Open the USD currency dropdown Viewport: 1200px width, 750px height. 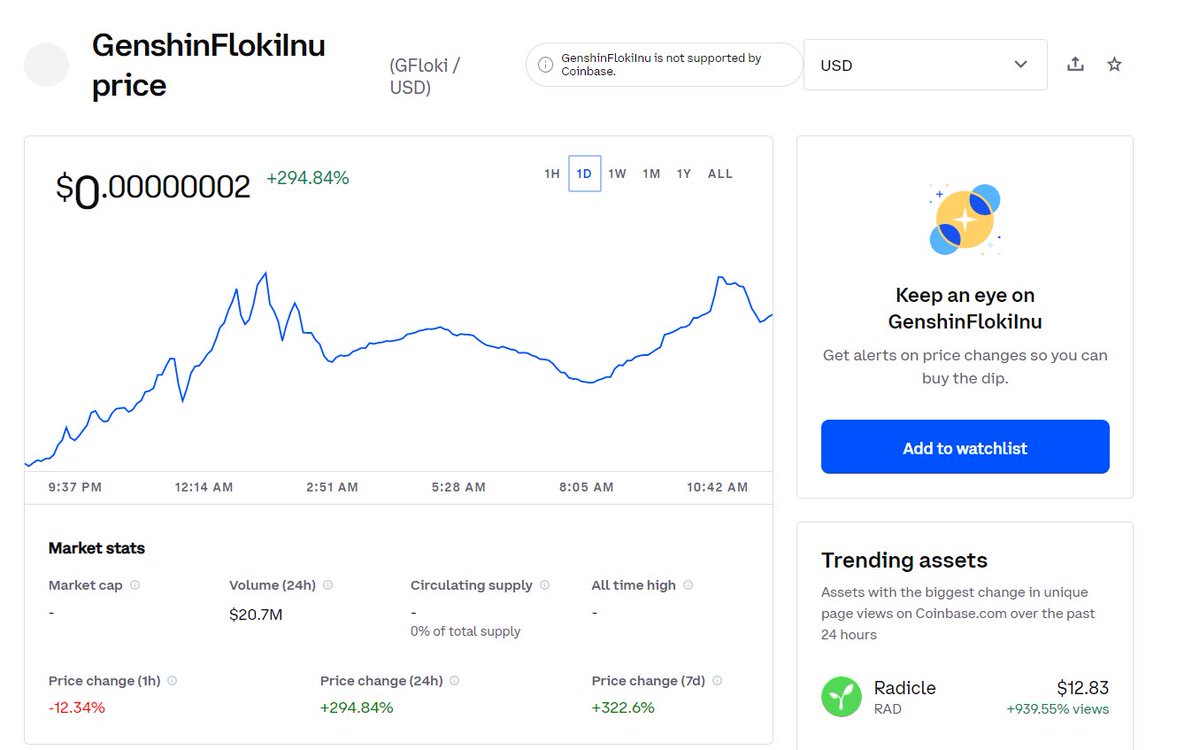[925, 65]
